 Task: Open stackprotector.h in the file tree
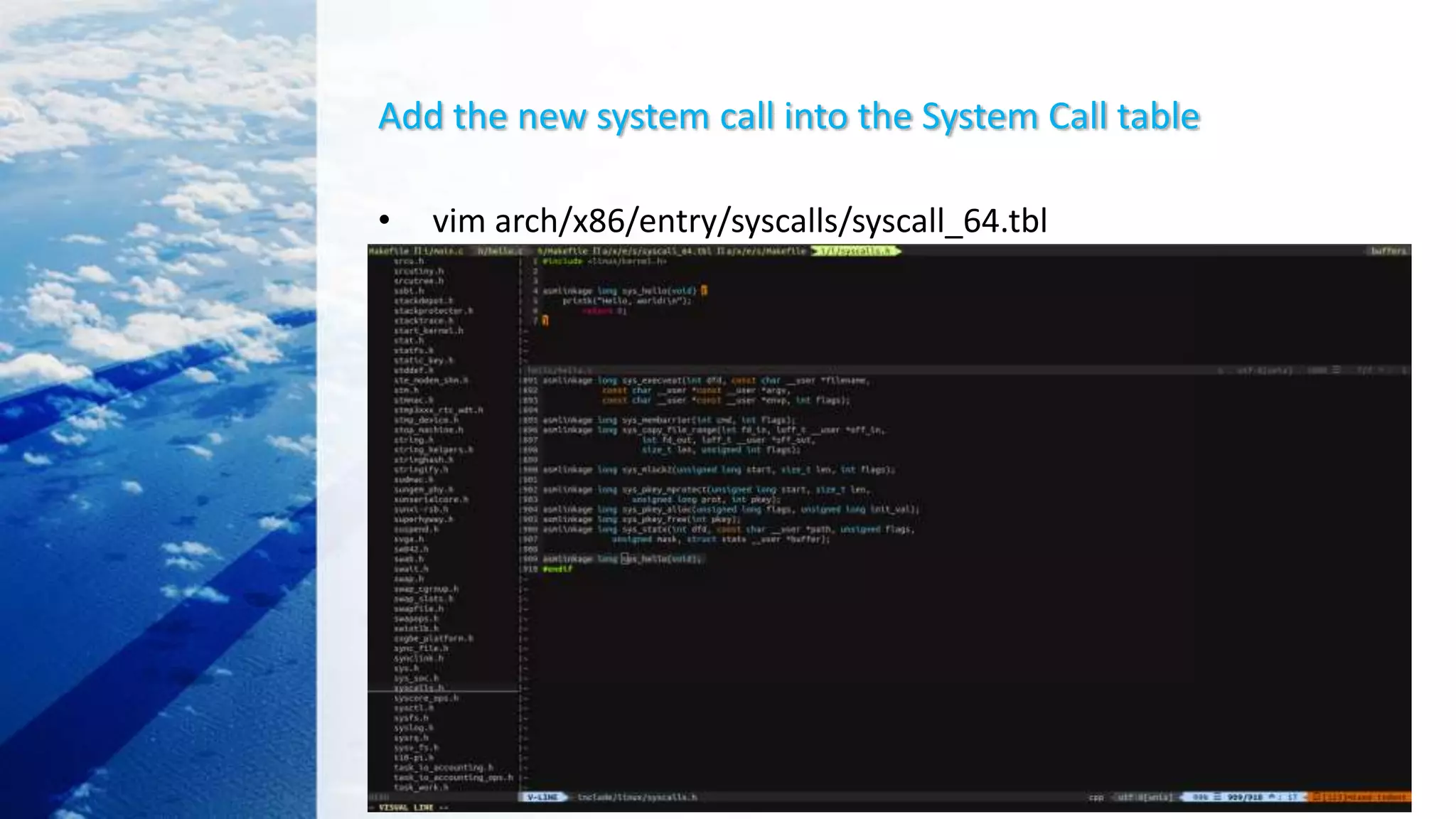433,311
